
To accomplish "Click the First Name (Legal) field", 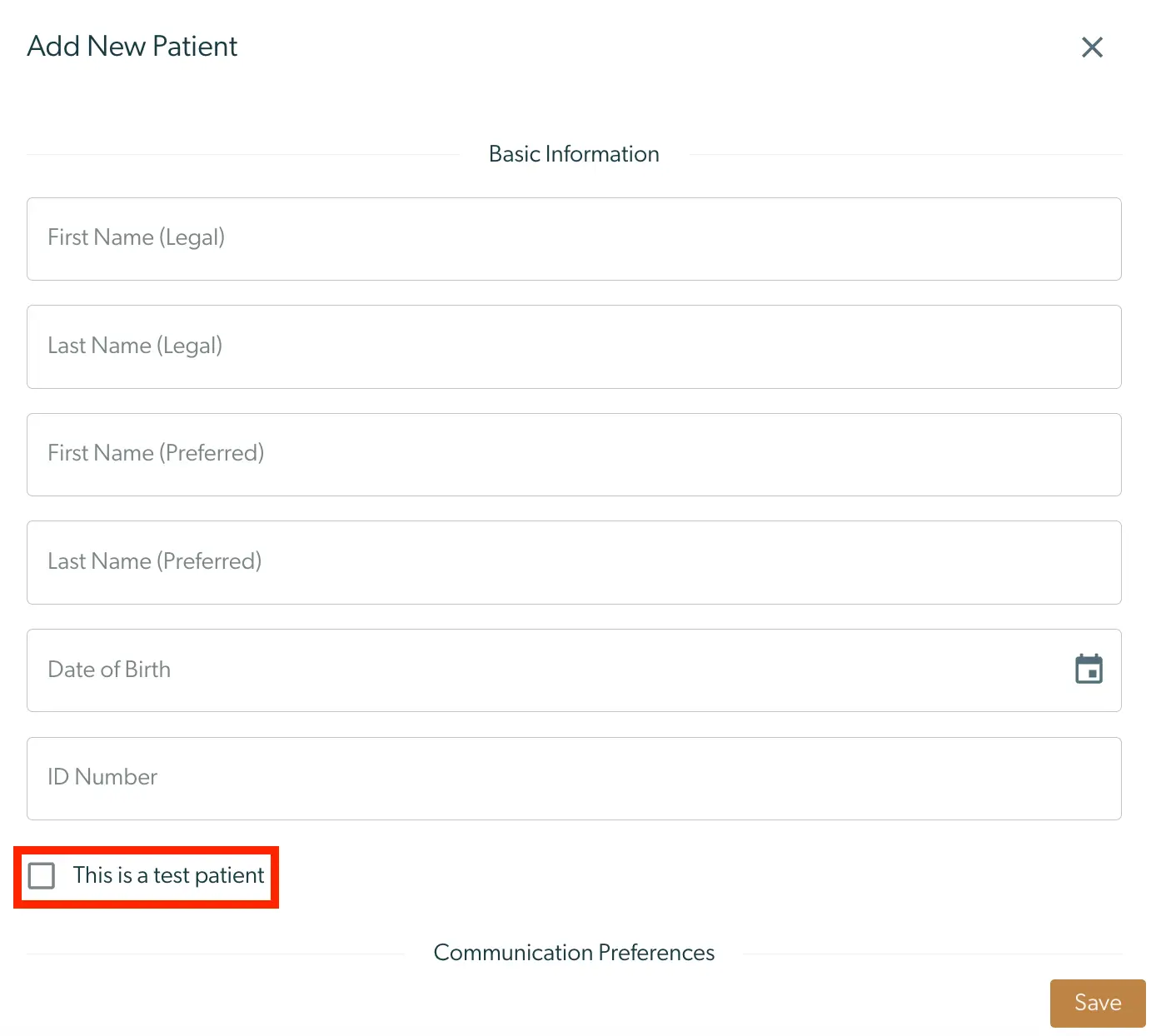I will (574, 238).
